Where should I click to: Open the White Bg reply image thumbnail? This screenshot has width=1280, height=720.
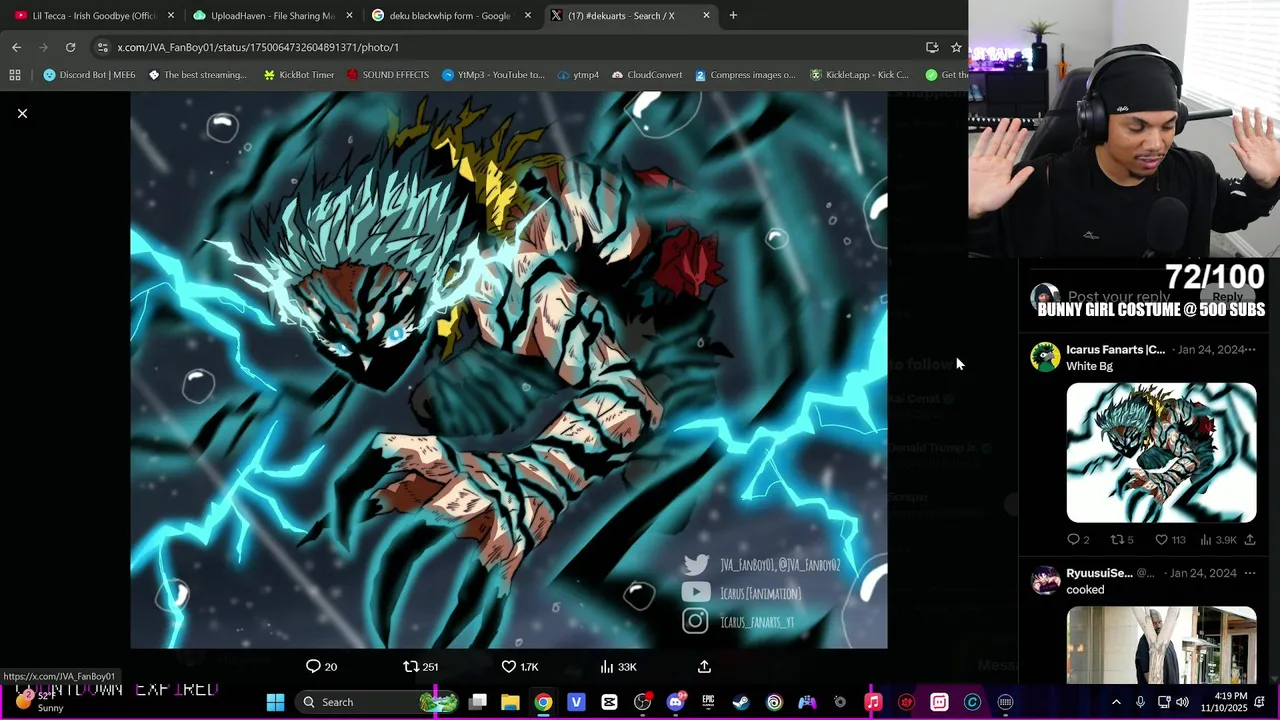click(x=1161, y=453)
